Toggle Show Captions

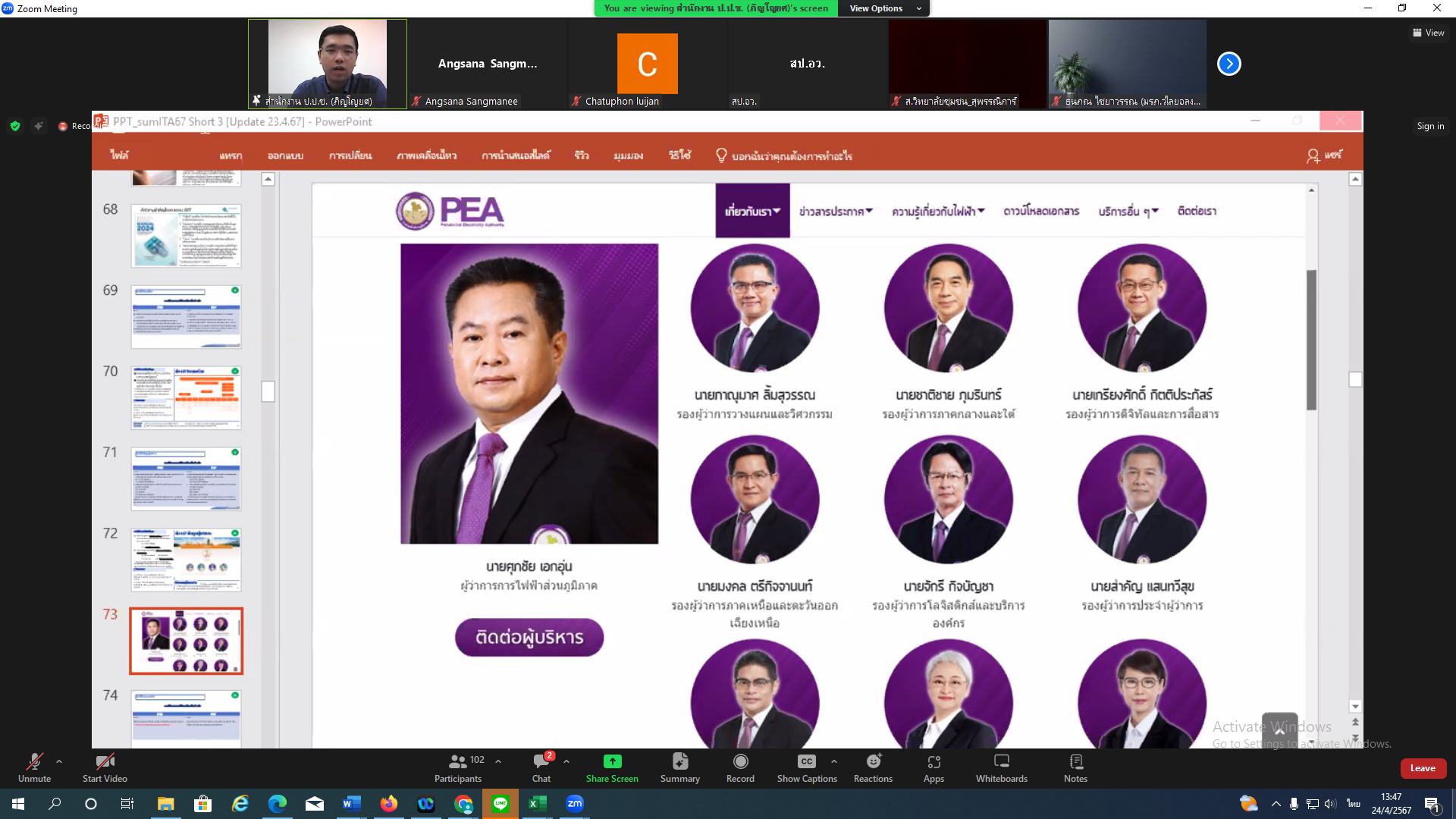tap(807, 767)
